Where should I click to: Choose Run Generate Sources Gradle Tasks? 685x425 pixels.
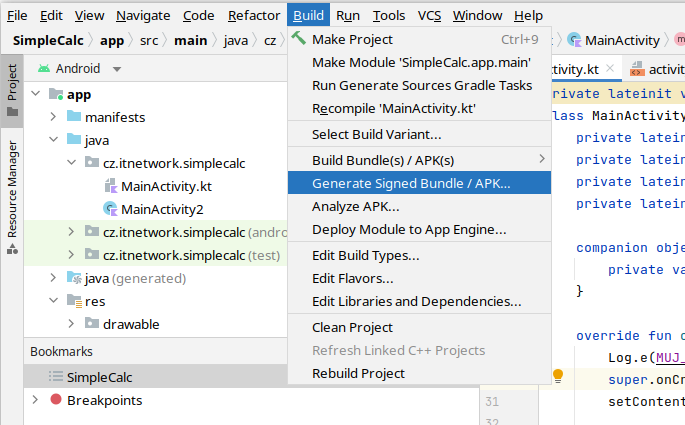[x=419, y=85]
